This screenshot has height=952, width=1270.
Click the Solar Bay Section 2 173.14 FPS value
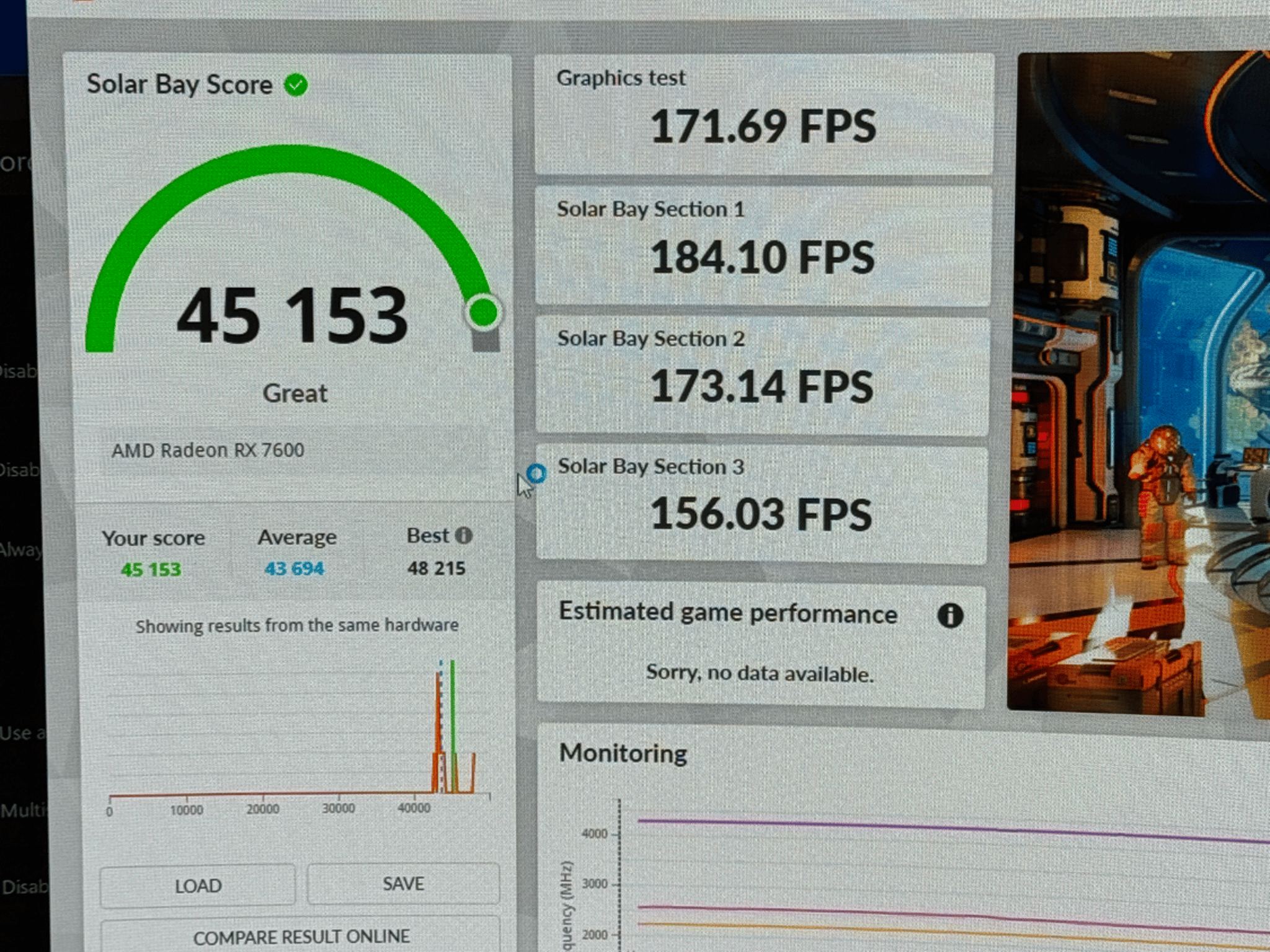pos(762,386)
